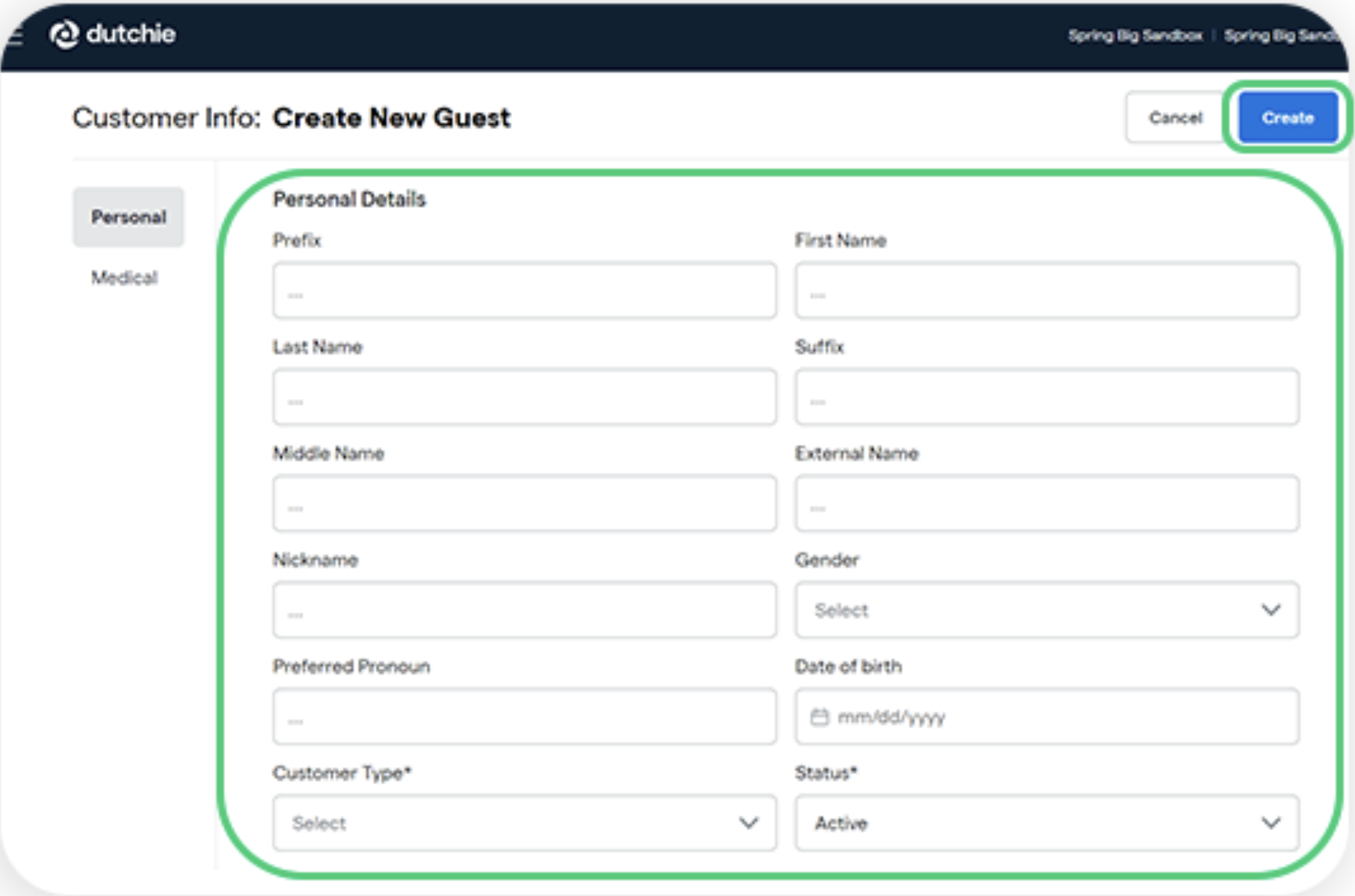The width and height of the screenshot is (1355, 896).
Task: Click the Last Name input field
Action: (x=525, y=397)
